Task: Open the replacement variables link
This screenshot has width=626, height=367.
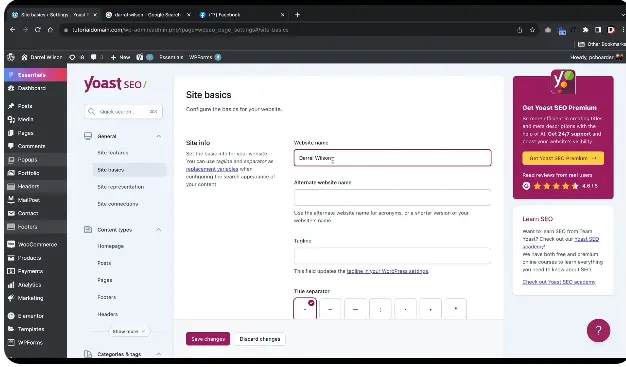Action: click(x=212, y=169)
